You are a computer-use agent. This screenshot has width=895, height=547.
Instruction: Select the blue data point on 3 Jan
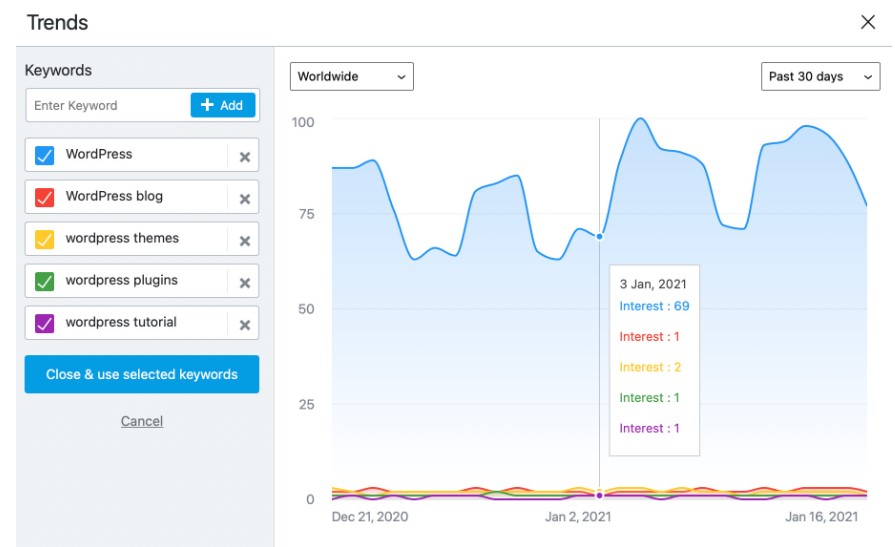pyautogui.click(x=599, y=236)
